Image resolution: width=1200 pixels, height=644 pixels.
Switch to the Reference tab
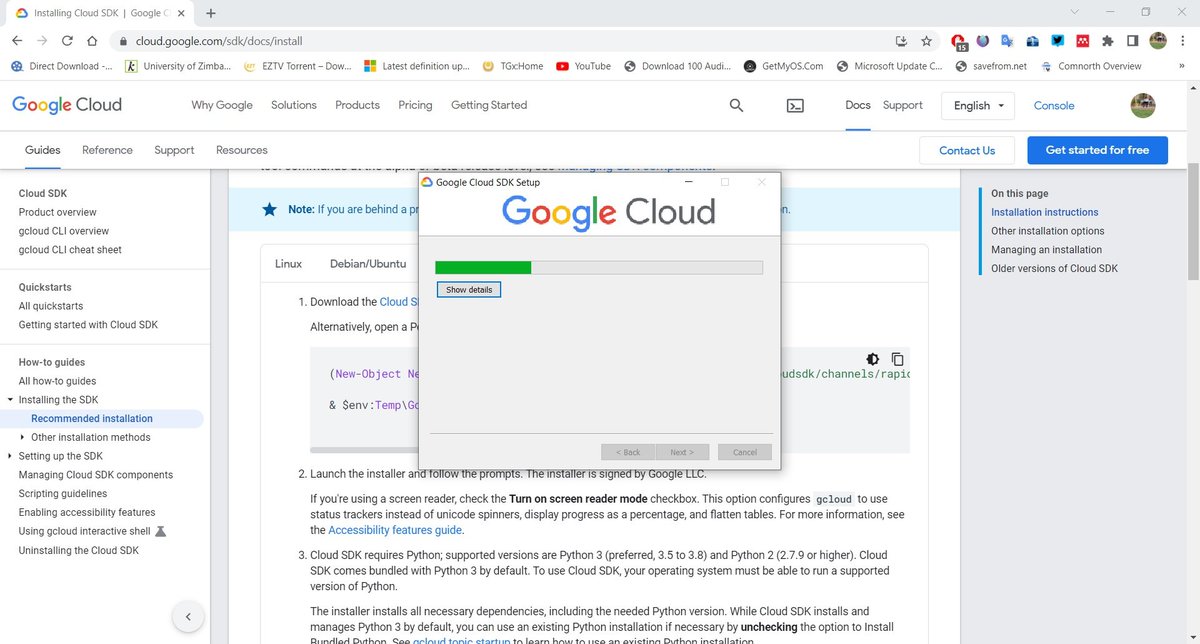pyautogui.click(x=107, y=150)
